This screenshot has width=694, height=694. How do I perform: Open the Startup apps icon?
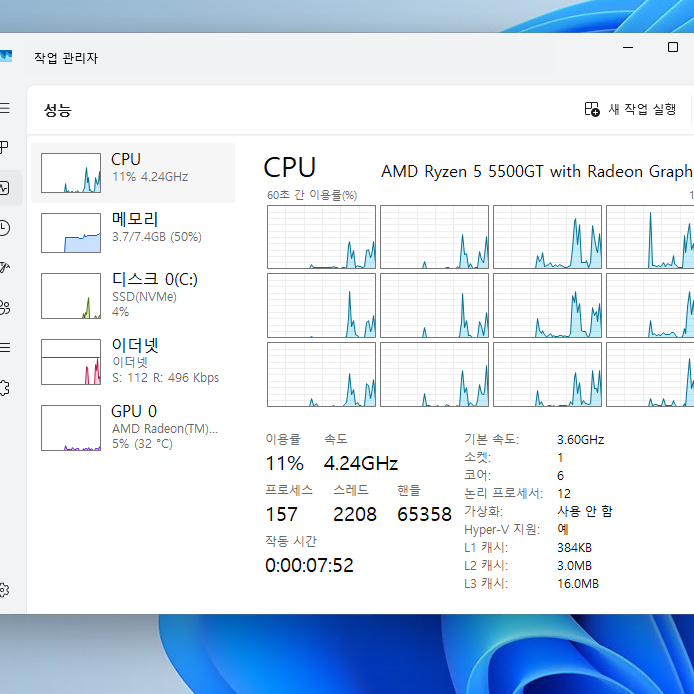(x=4, y=267)
